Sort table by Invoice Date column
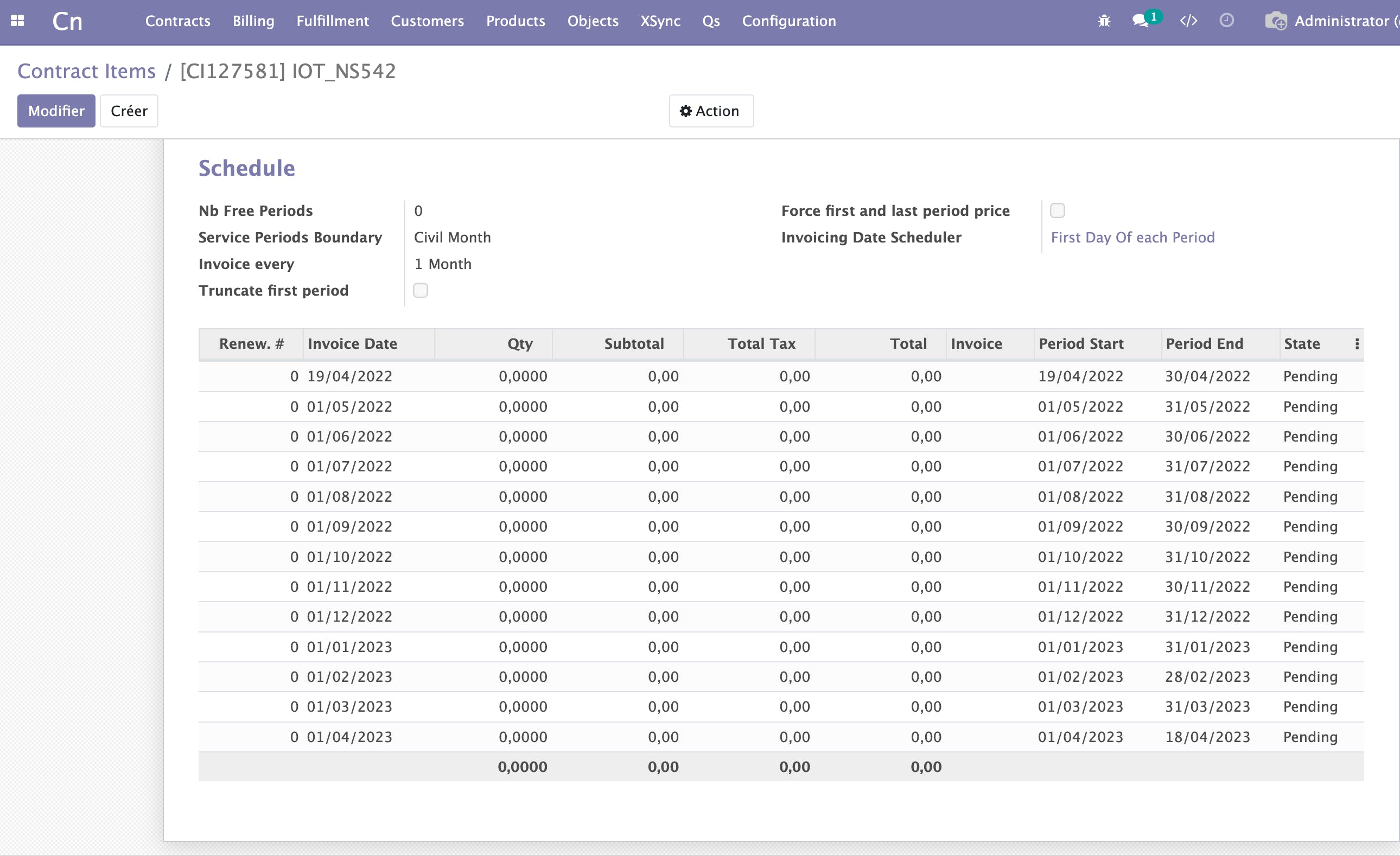Screen dimensions: 1400x856 point(352,344)
